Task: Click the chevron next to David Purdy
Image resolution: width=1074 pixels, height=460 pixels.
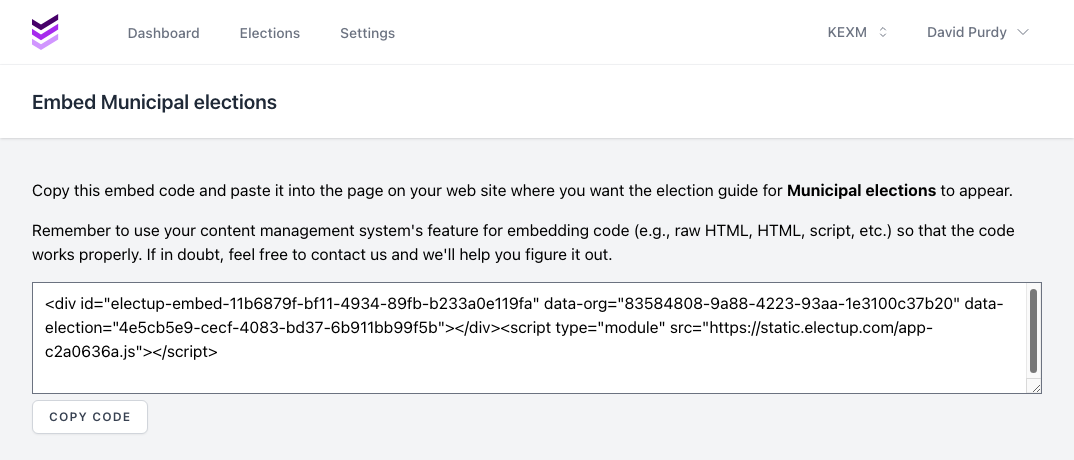Action: click(1023, 32)
